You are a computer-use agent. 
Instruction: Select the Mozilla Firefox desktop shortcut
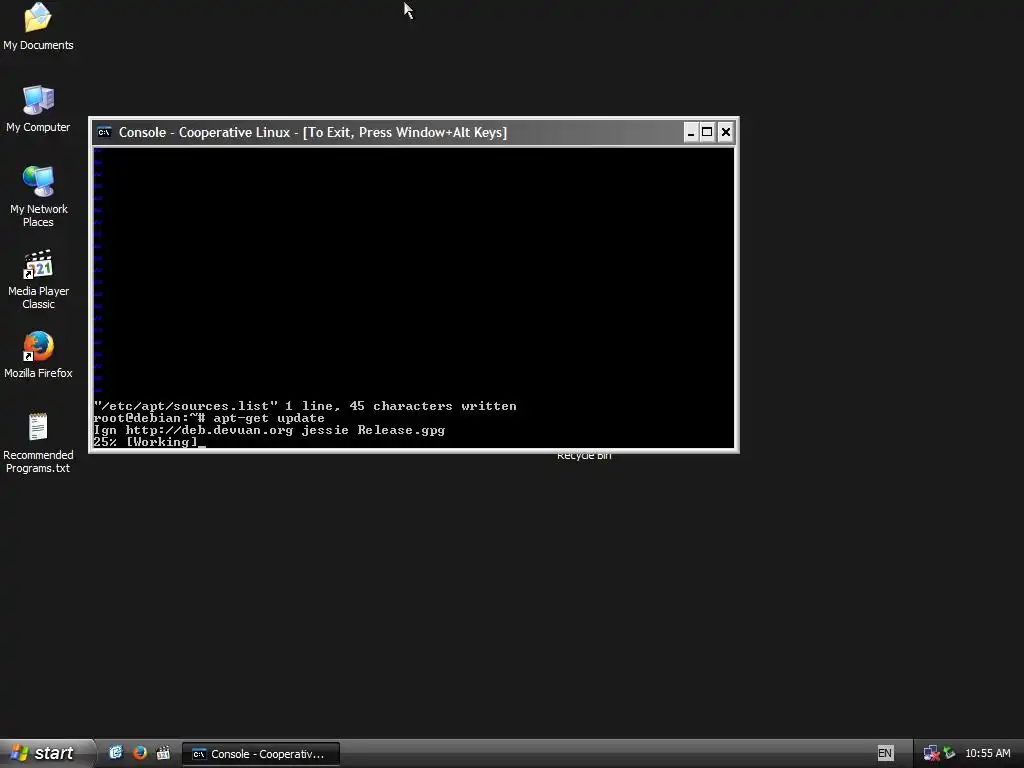(x=38, y=355)
